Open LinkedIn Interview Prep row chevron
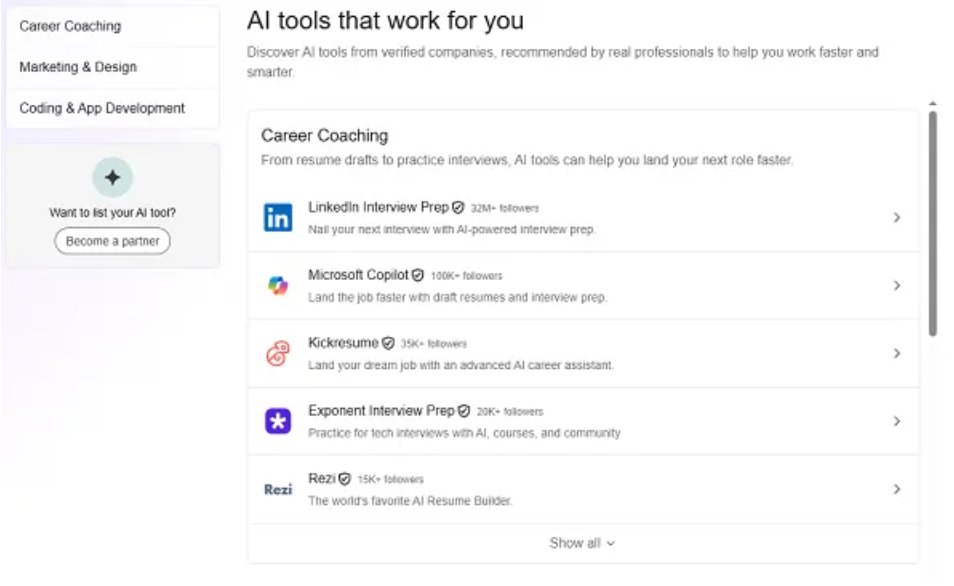 897,217
